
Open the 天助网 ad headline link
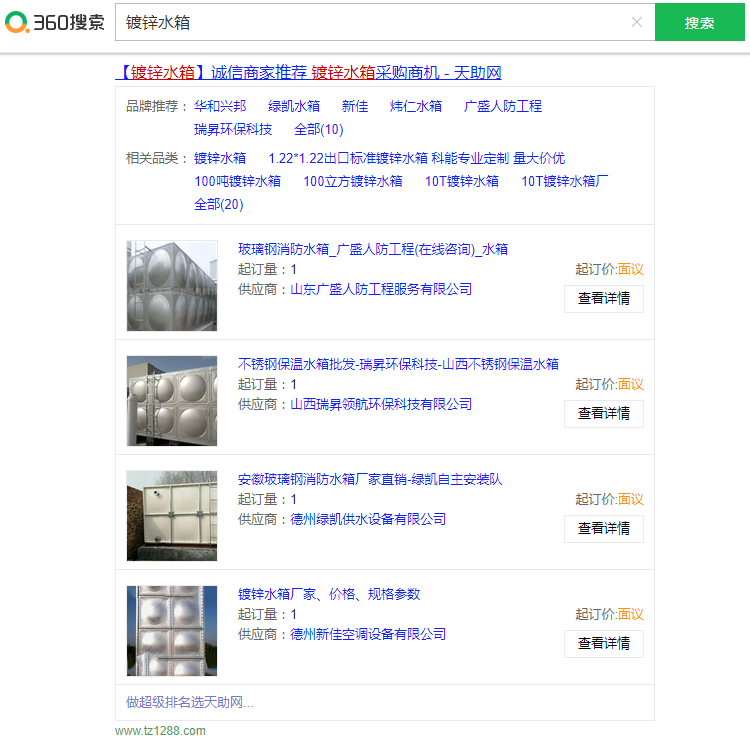click(308, 72)
